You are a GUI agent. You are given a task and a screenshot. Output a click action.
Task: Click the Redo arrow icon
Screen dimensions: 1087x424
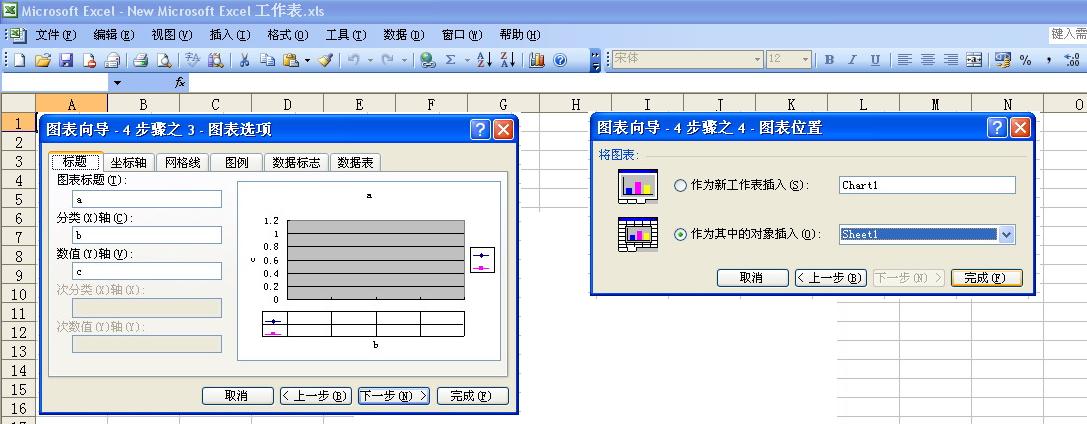388,60
